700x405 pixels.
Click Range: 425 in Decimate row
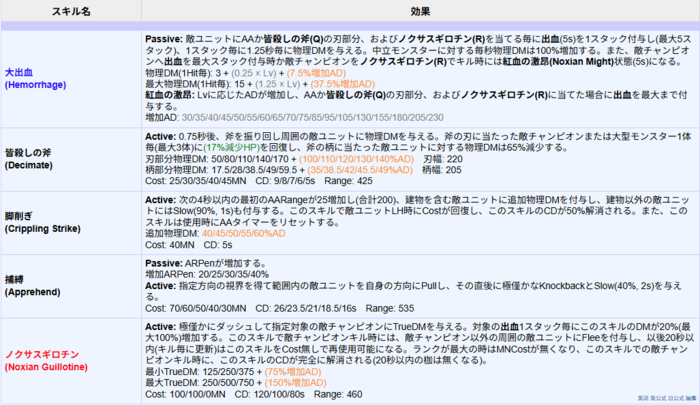pos(348,181)
